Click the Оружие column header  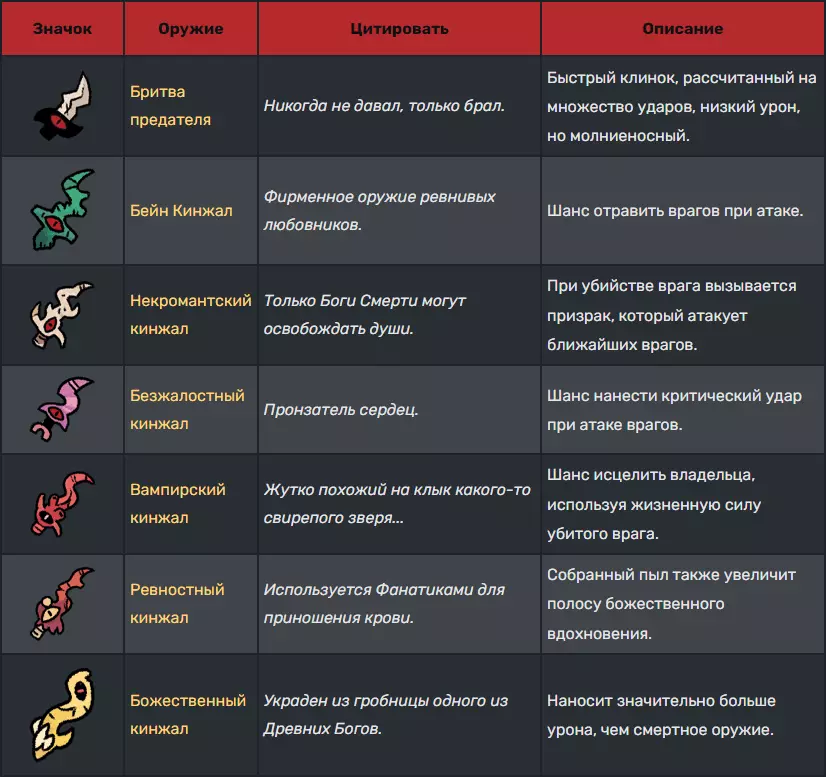190,29
